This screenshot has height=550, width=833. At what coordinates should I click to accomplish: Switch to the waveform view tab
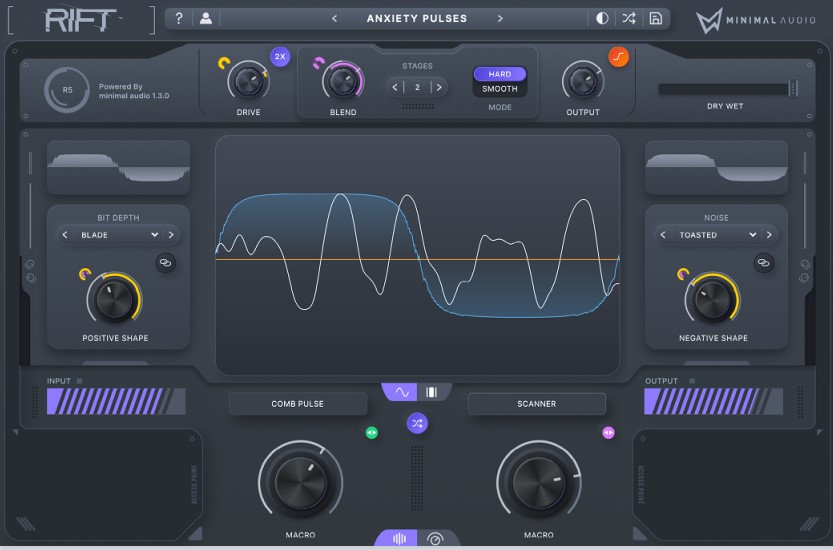click(x=402, y=392)
